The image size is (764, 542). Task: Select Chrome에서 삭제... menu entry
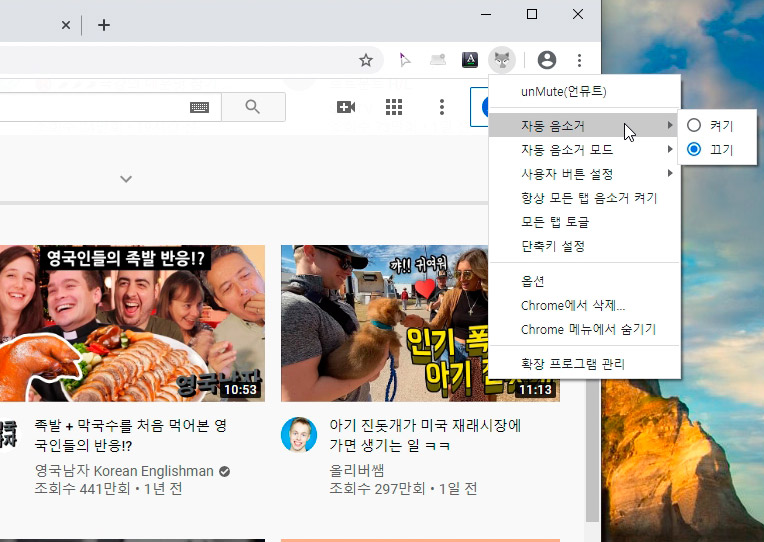tap(584, 306)
